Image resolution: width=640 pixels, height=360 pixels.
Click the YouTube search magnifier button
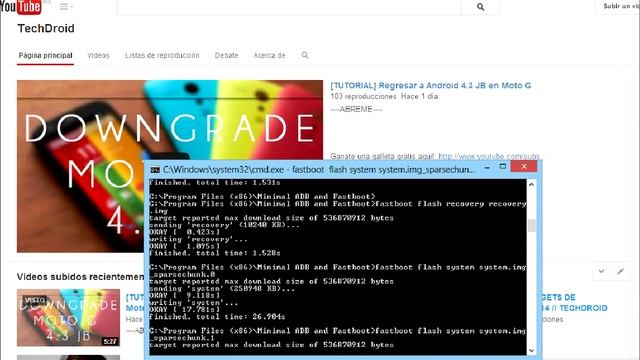point(480,7)
